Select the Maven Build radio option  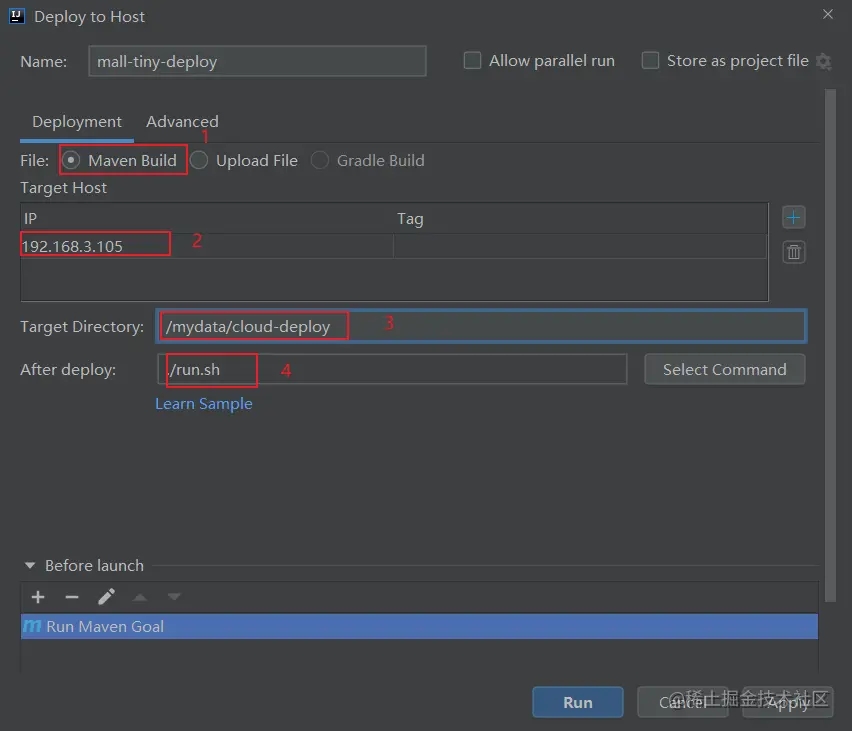(x=71, y=160)
